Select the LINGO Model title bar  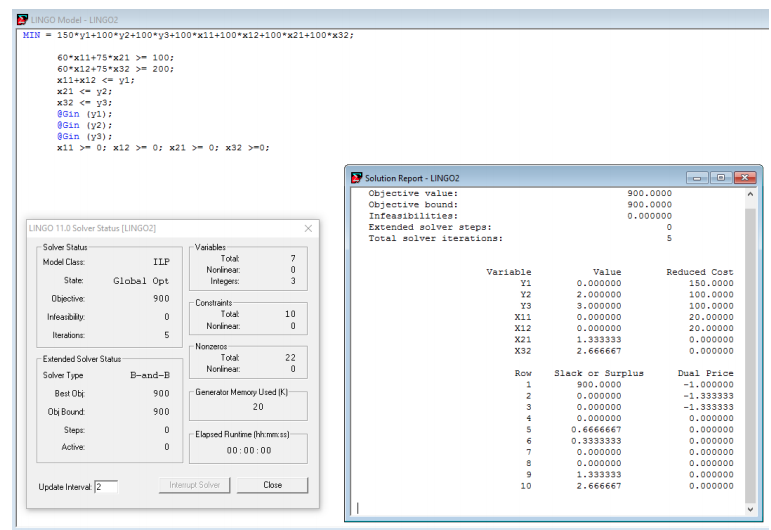tap(300, 20)
